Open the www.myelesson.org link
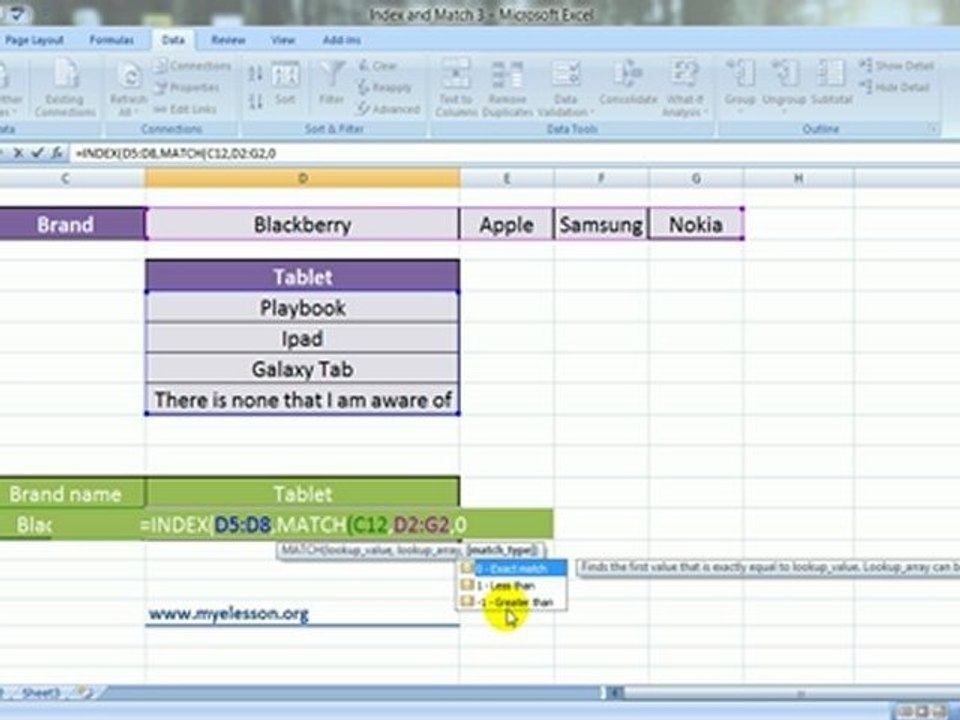Image resolution: width=960 pixels, height=720 pixels. pos(228,613)
